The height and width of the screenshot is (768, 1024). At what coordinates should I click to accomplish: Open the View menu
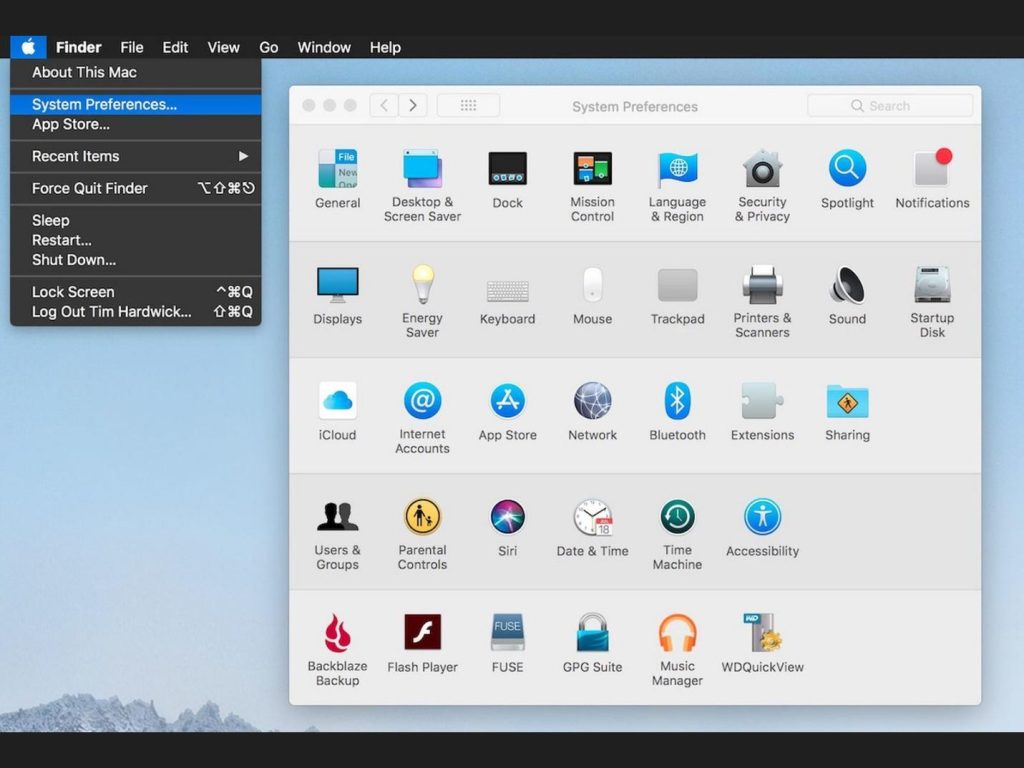point(223,47)
